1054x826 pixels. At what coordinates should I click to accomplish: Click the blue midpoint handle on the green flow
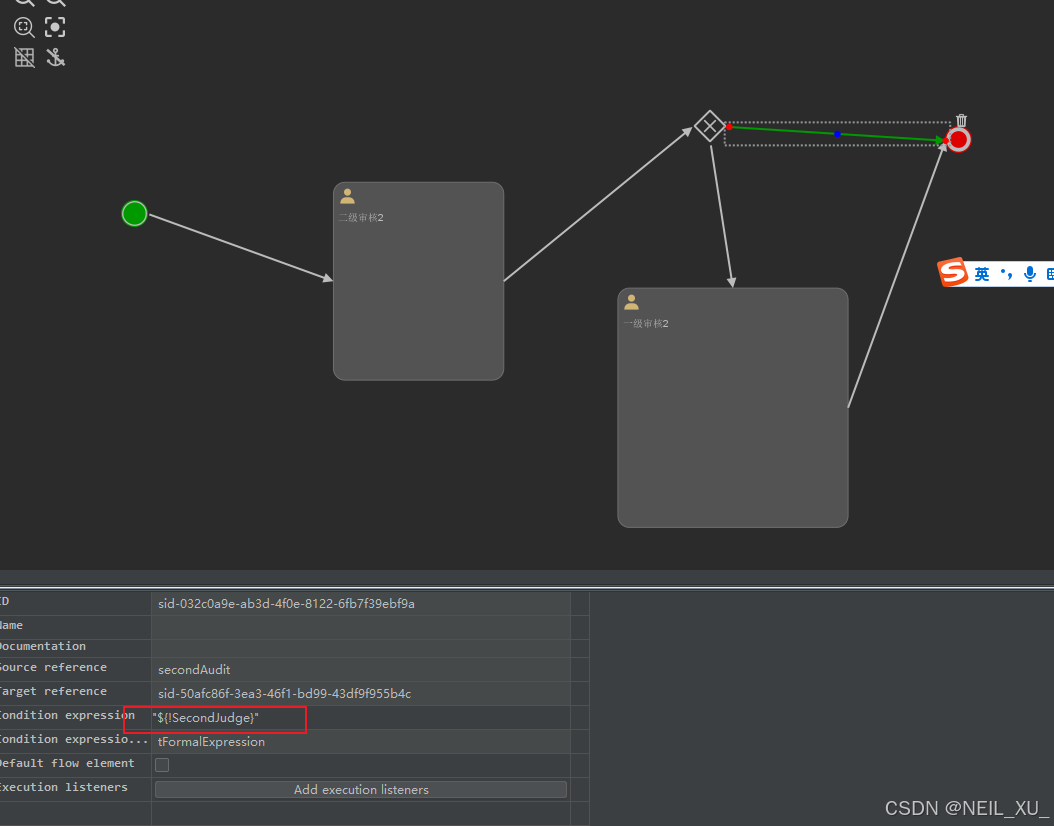(837, 134)
